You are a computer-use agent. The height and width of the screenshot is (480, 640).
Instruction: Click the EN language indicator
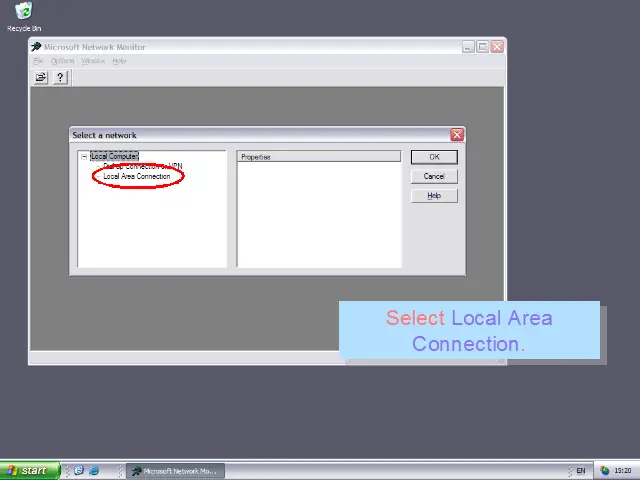(x=581, y=471)
